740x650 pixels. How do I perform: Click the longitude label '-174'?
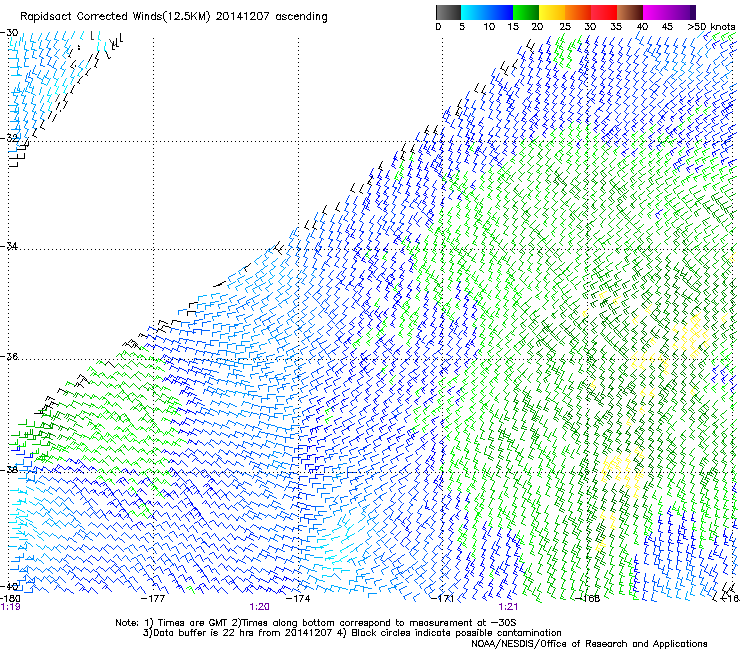(x=298, y=598)
